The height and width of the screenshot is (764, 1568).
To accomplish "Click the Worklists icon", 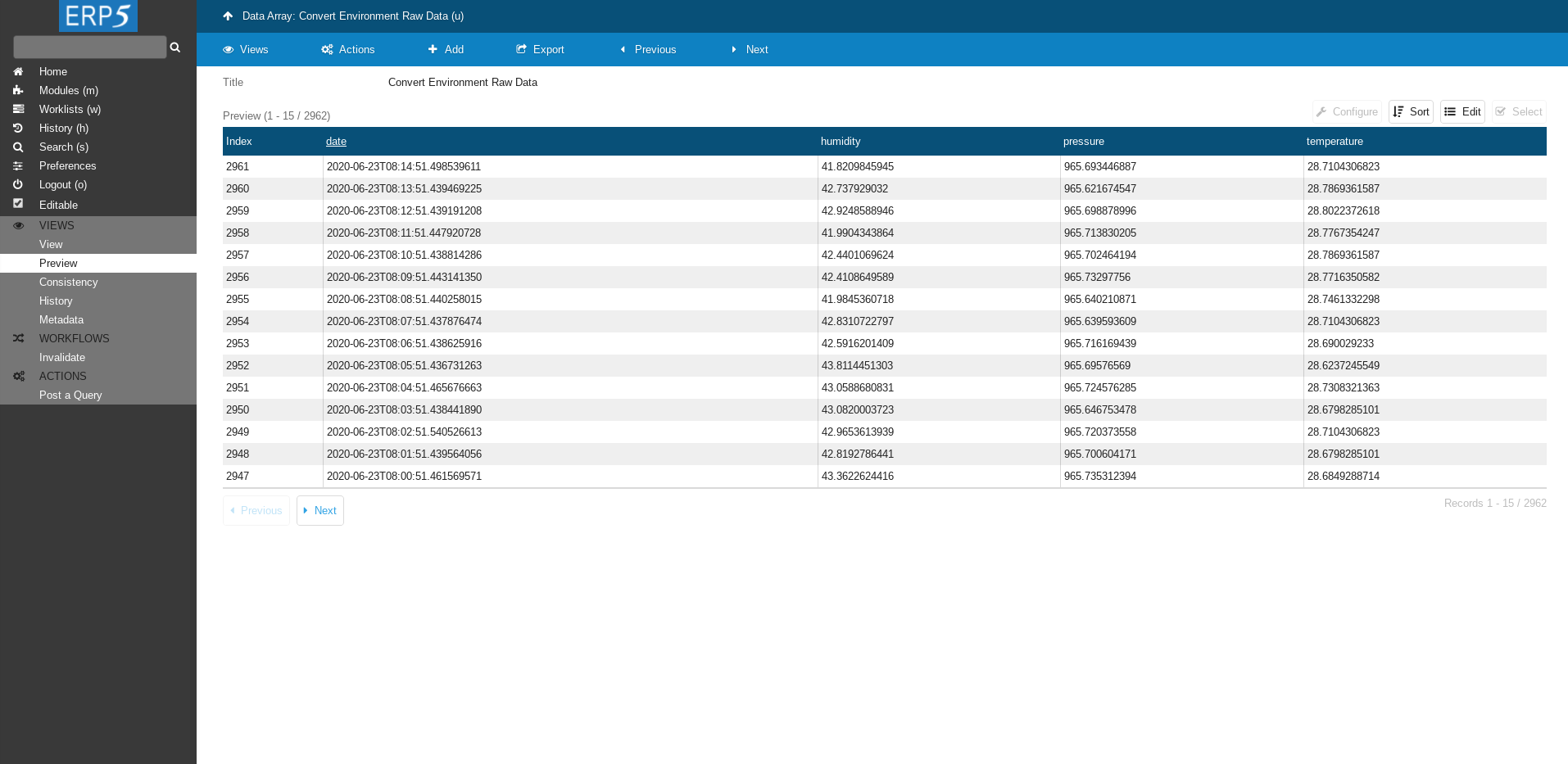I will coord(18,109).
